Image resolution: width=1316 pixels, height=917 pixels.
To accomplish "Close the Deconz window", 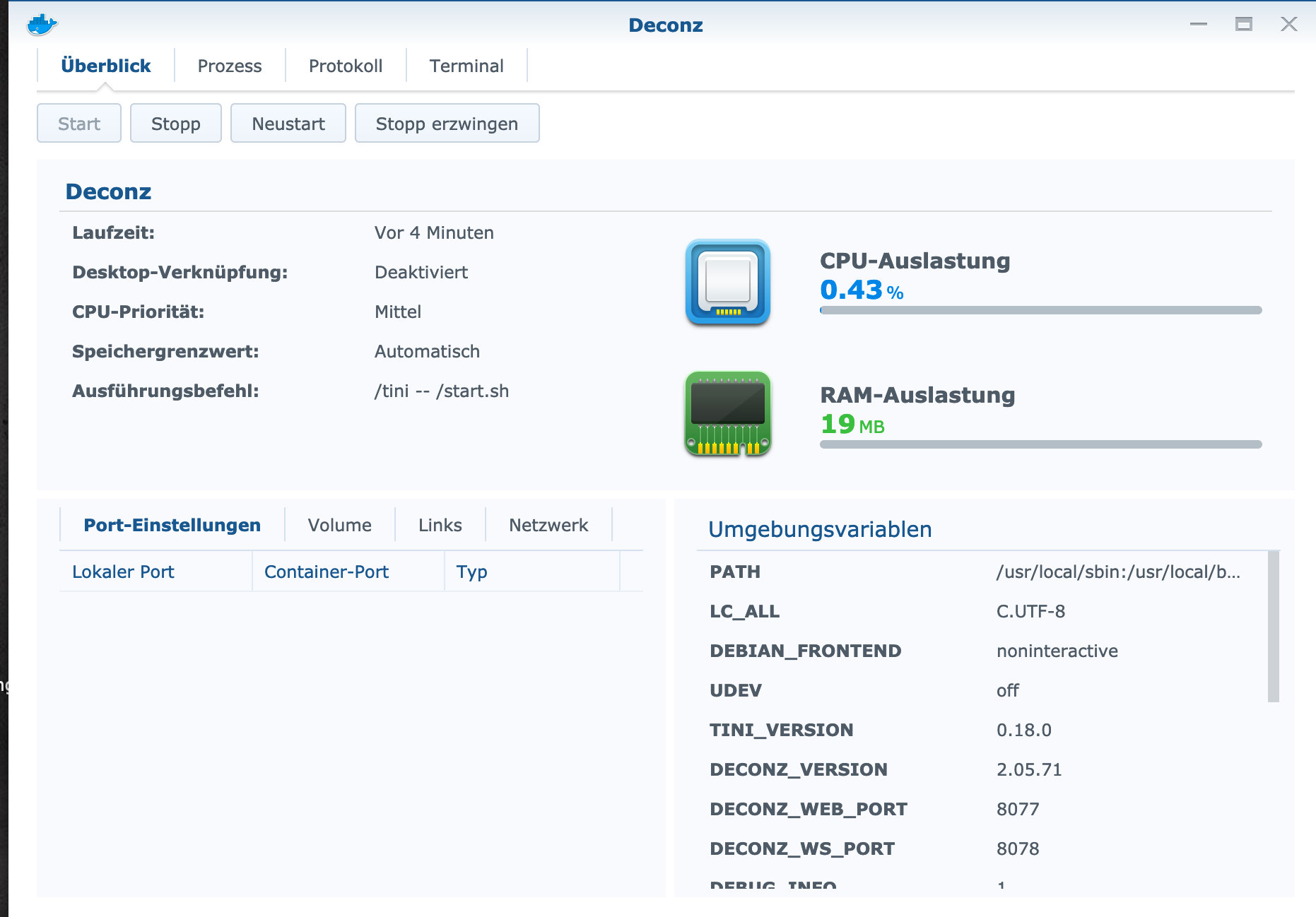I will 1288,25.
